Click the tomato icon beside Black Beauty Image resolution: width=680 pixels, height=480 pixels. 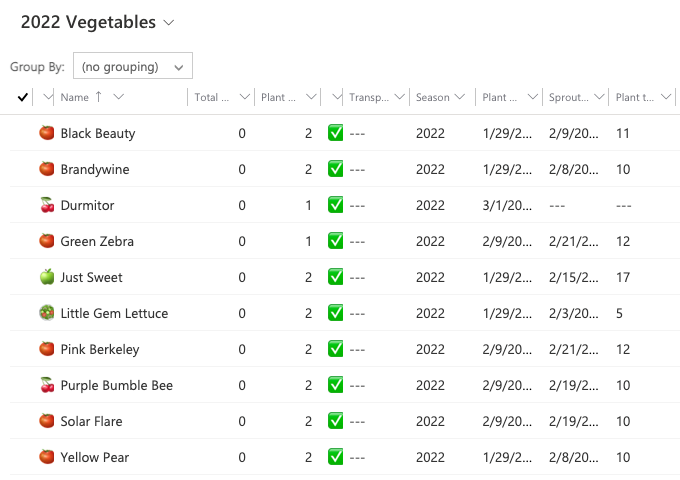47,133
